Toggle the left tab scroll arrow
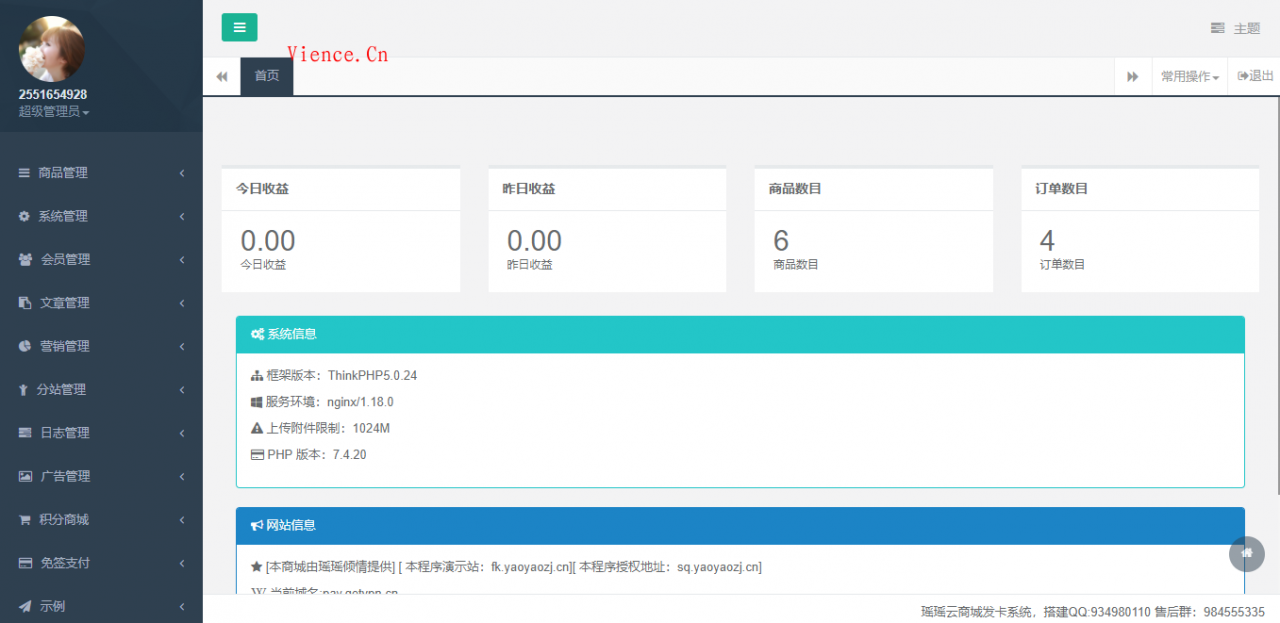The height and width of the screenshot is (623, 1280). (221, 75)
